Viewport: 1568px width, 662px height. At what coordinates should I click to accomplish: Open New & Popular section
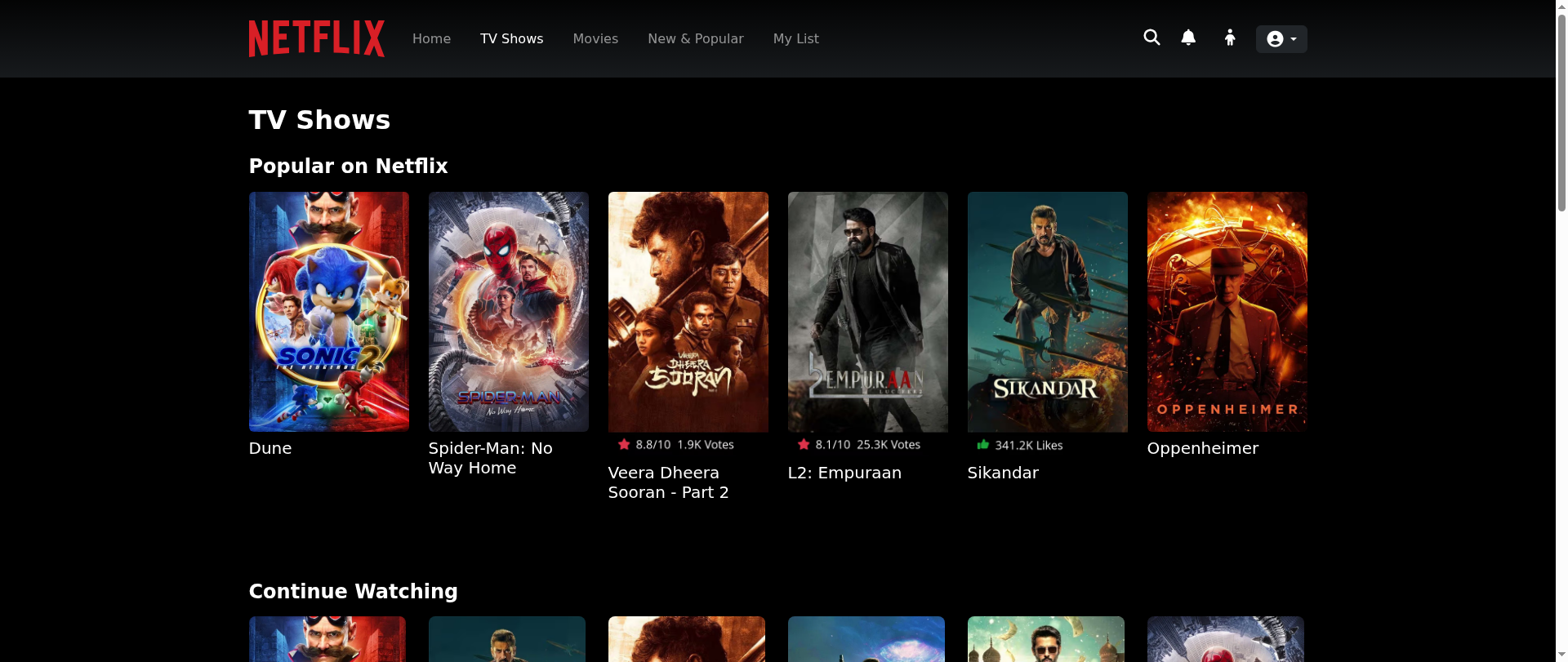[x=695, y=38]
